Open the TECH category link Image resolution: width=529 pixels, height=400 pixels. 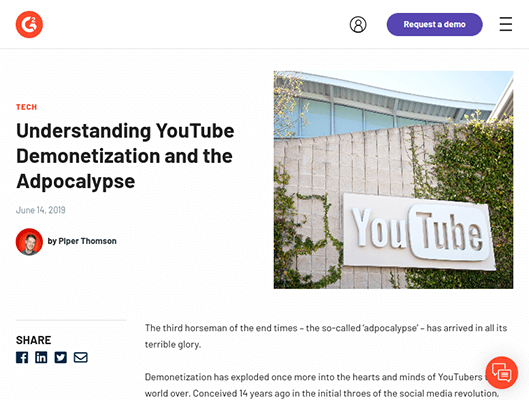[x=27, y=107]
